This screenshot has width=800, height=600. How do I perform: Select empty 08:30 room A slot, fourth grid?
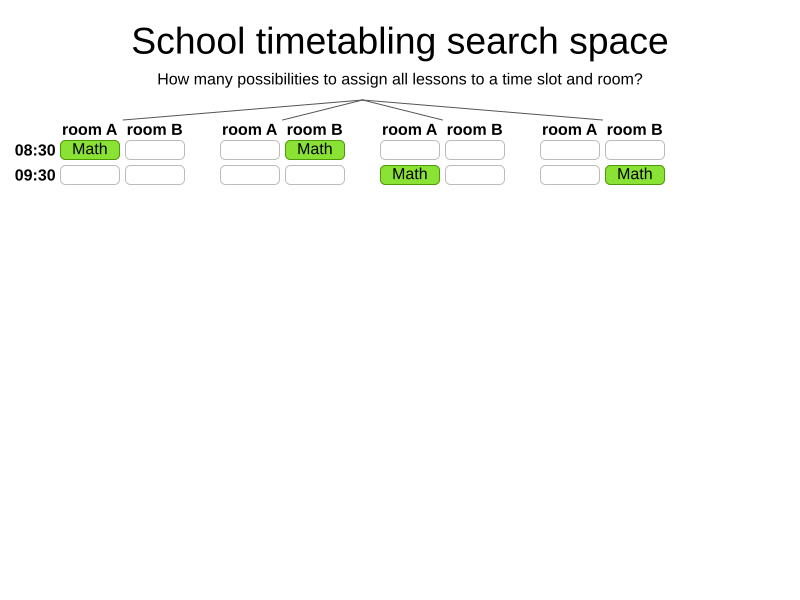(570, 150)
